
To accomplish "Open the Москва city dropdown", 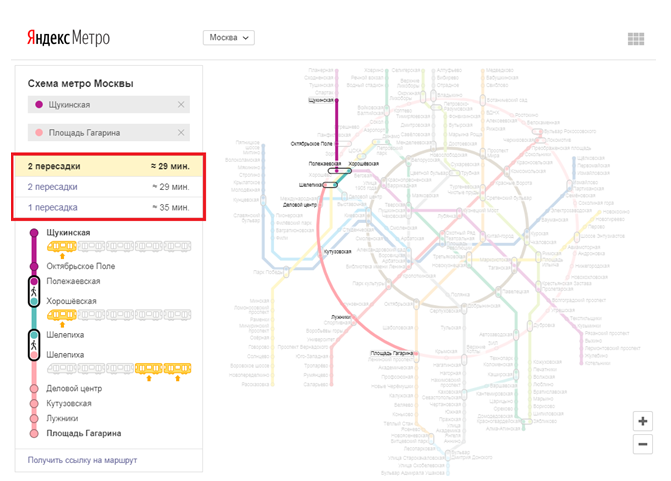I will (229, 38).
